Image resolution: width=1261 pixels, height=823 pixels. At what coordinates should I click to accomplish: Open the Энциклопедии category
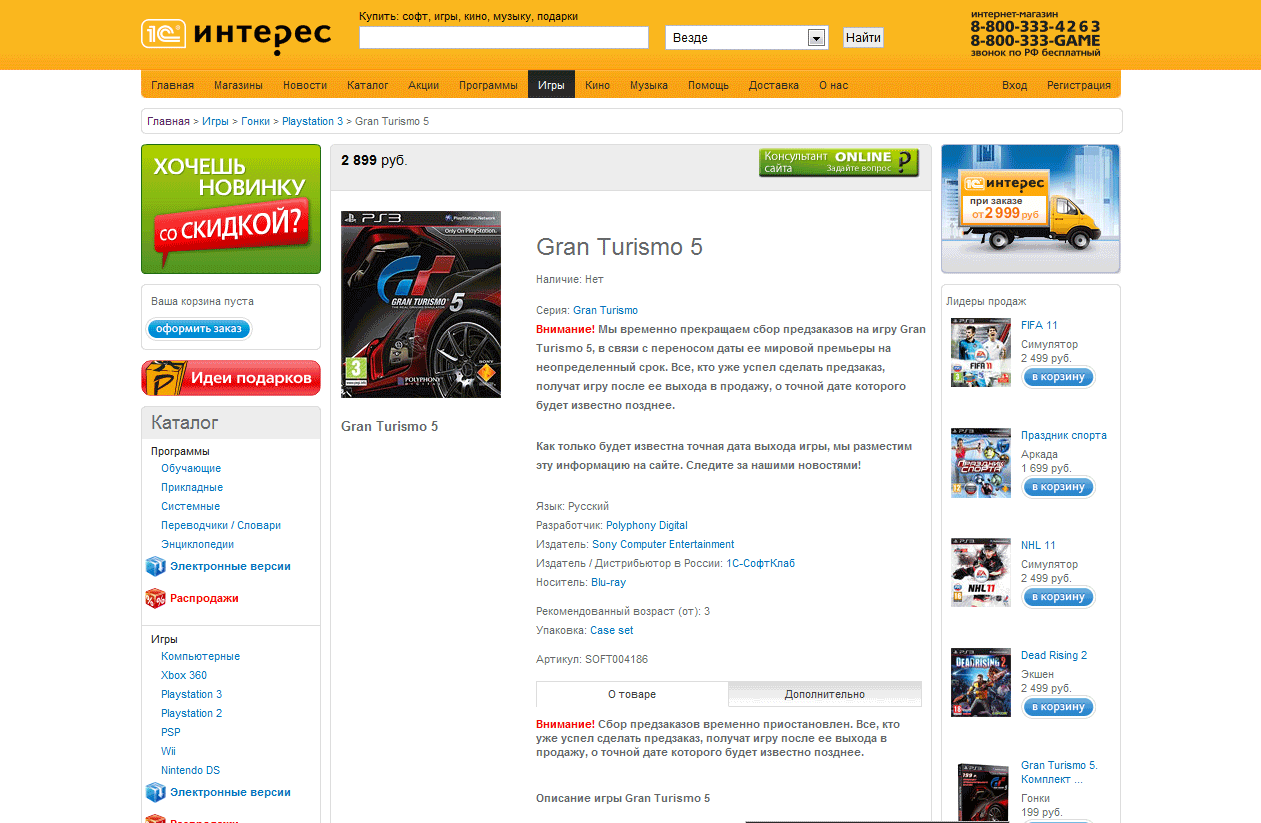click(197, 544)
